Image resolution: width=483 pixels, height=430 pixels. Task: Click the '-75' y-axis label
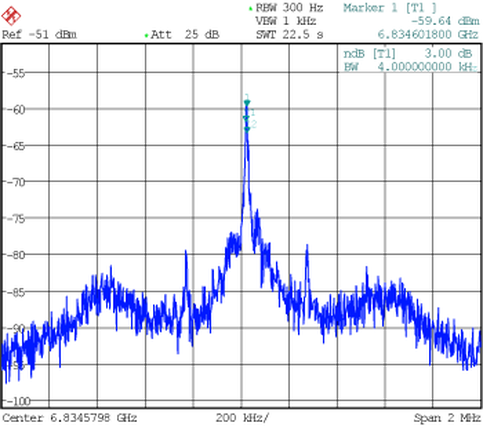point(16,219)
